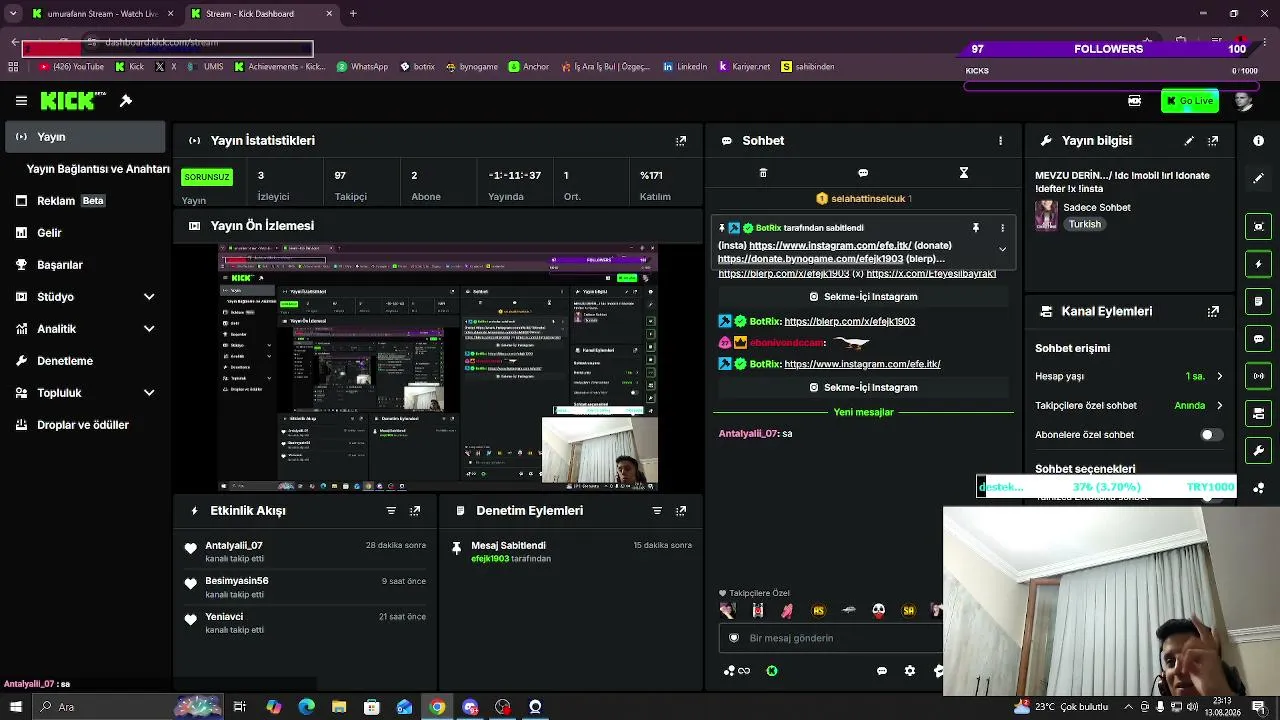Toggle lightning activity feed panel button
Viewport: 1280px width, 720px height.
(x=1259, y=264)
